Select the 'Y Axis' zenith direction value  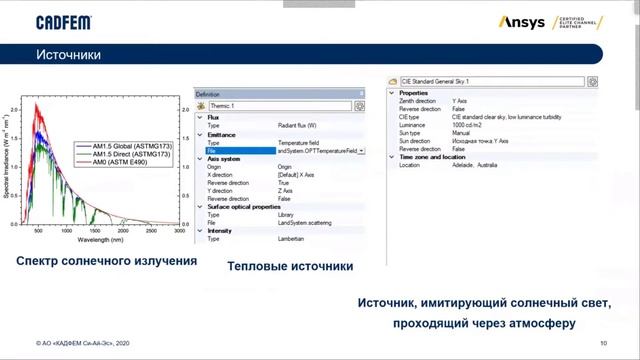[x=459, y=101]
